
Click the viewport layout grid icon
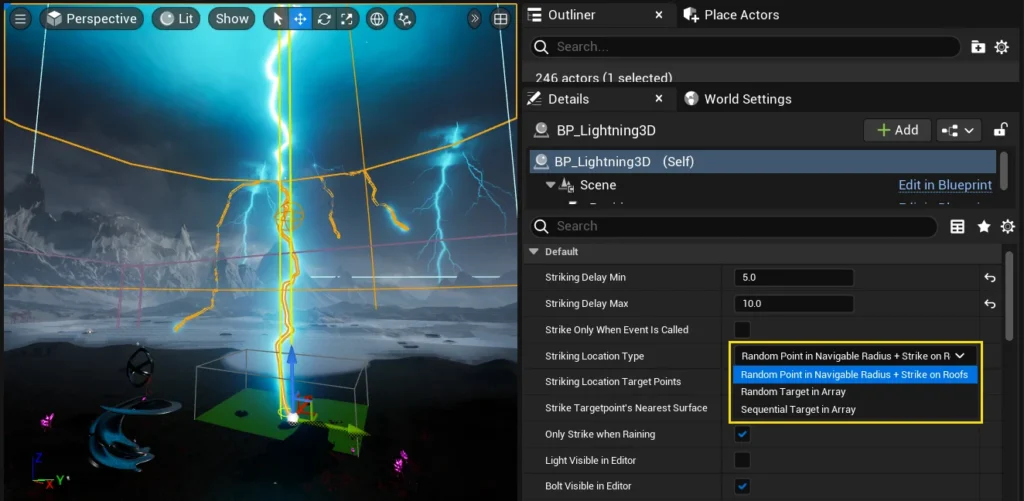point(501,19)
